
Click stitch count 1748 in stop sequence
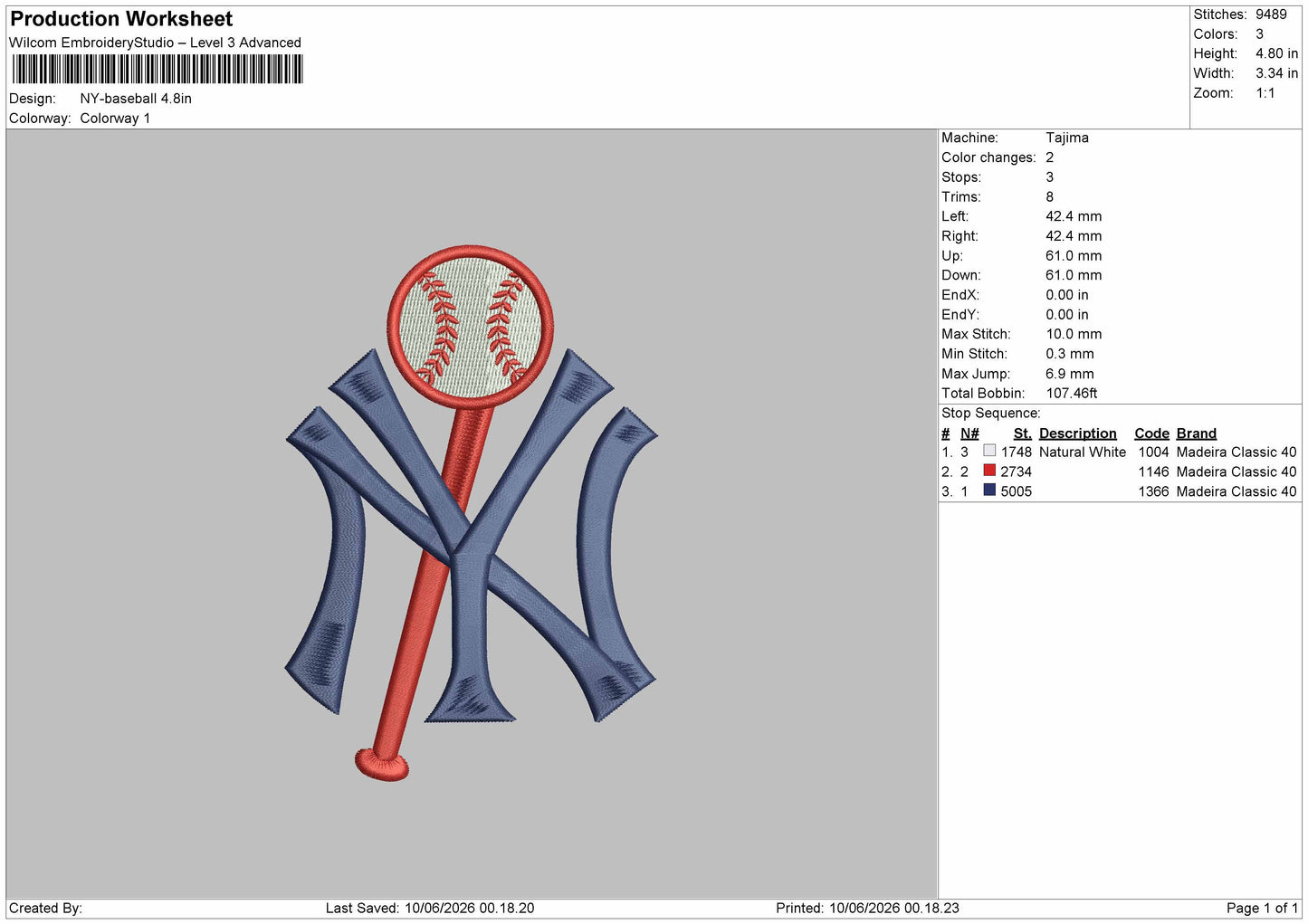coord(1017,452)
